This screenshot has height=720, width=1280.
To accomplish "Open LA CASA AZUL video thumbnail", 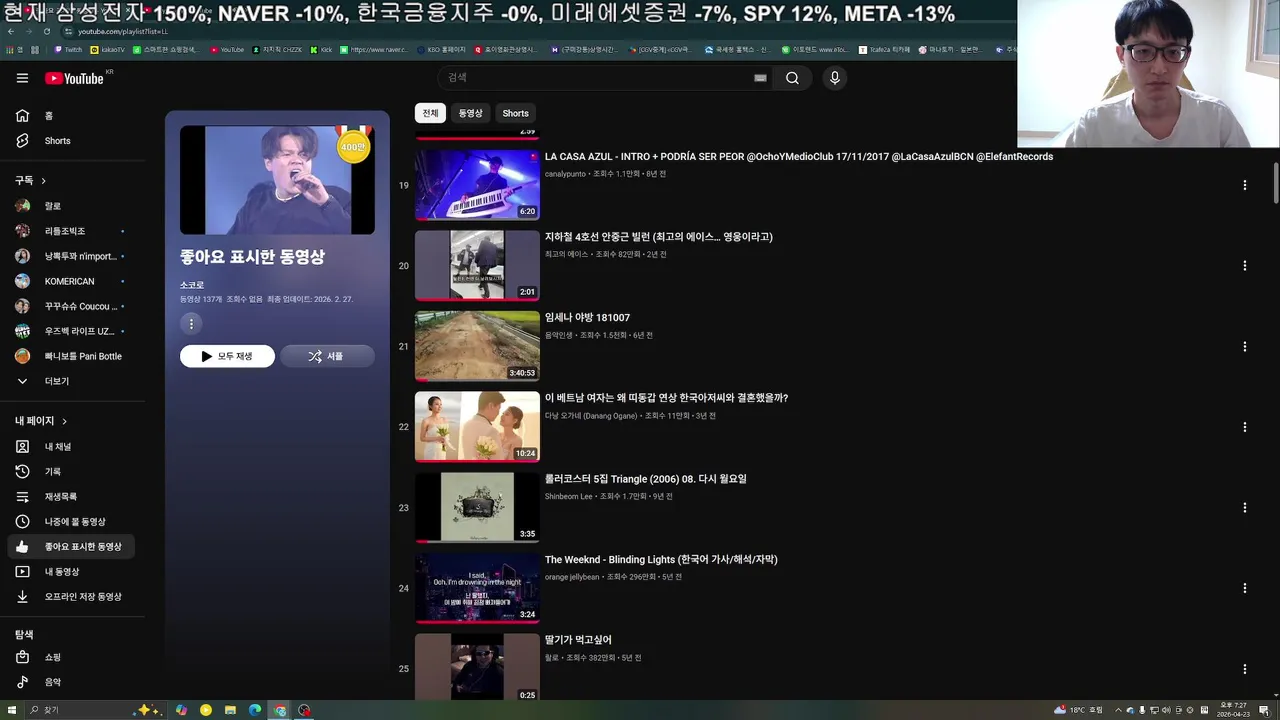I will [x=477, y=184].
